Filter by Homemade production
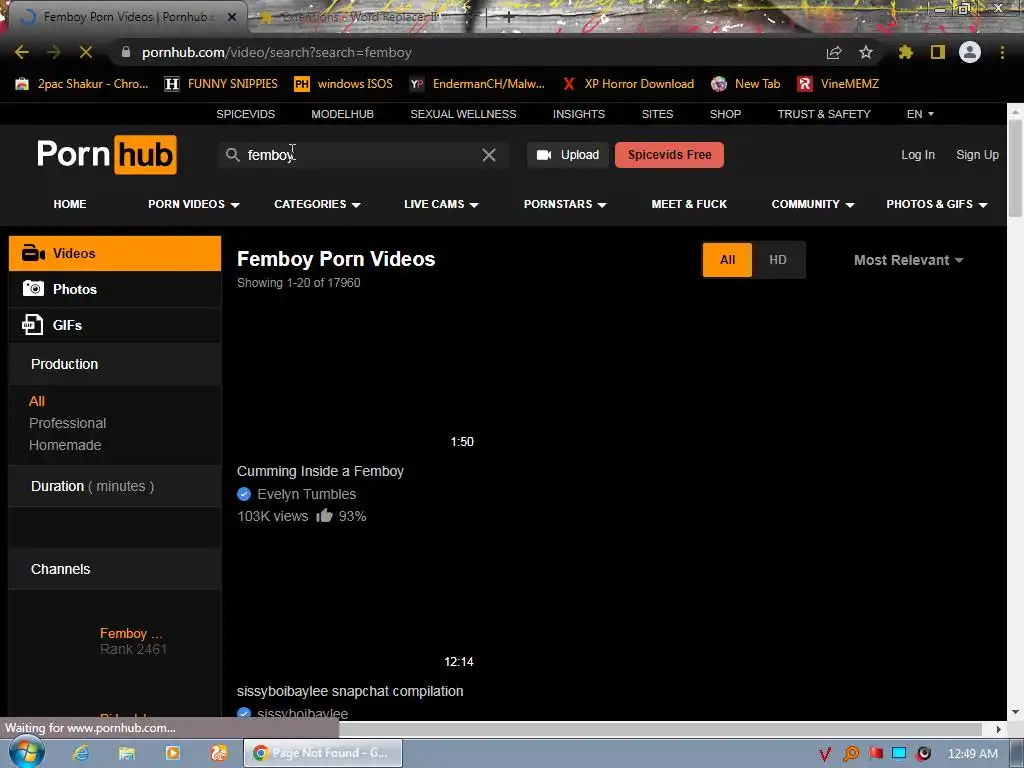Screen dimensions: 1024x768 click(65, 445)
